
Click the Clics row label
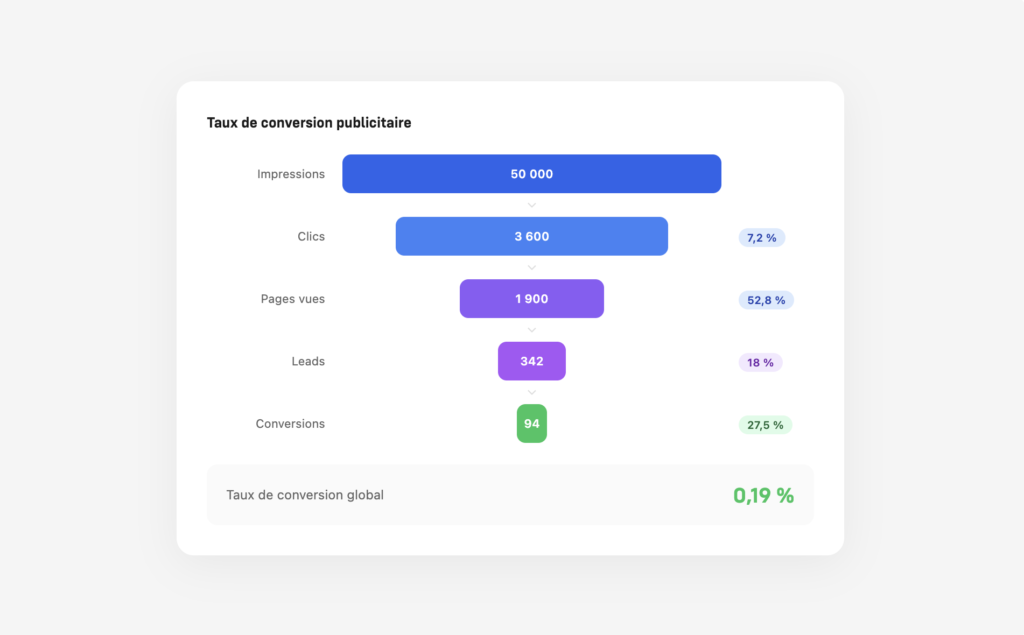[x=311, y=237]
